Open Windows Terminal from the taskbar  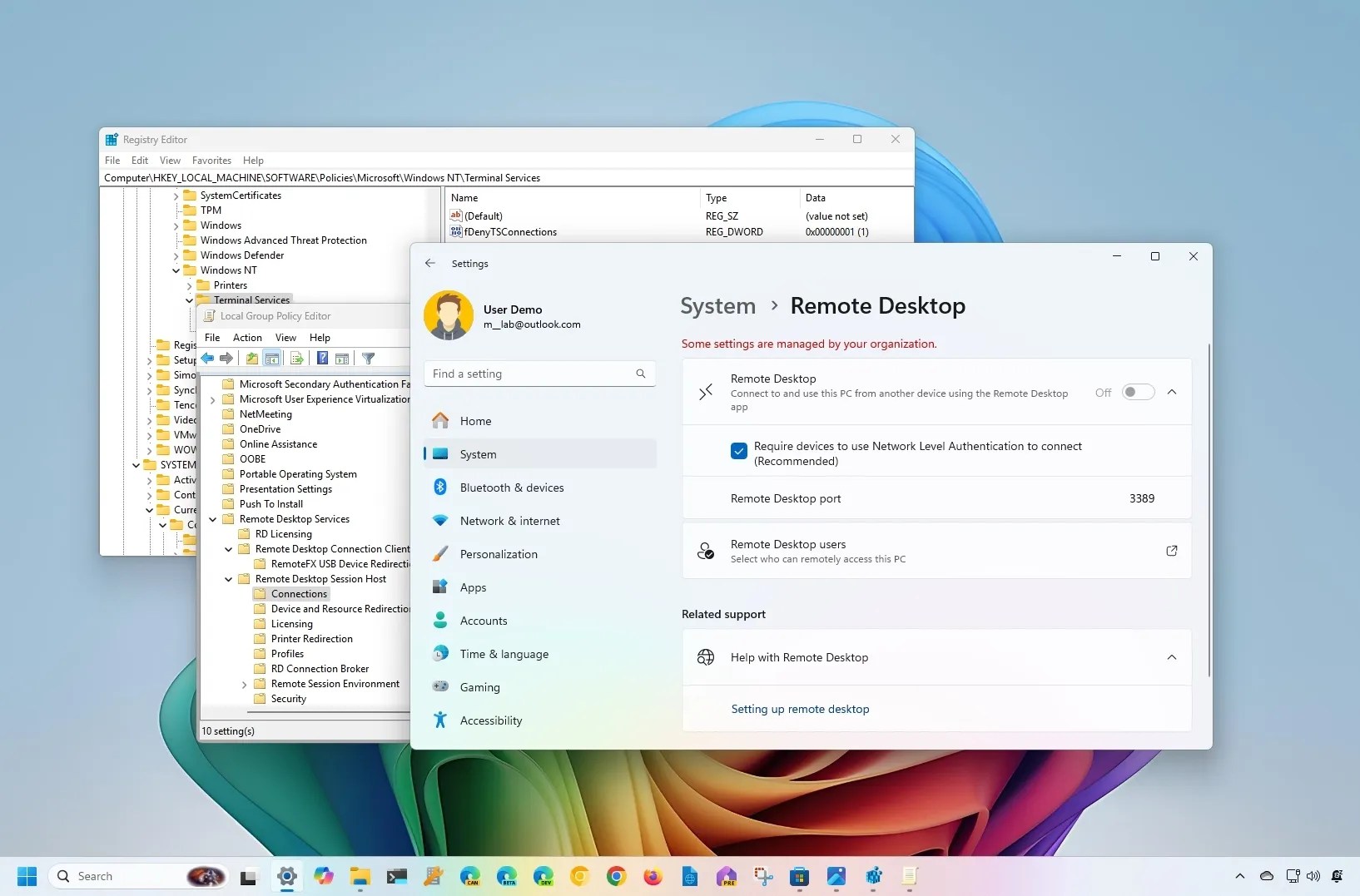pos(397,876)
